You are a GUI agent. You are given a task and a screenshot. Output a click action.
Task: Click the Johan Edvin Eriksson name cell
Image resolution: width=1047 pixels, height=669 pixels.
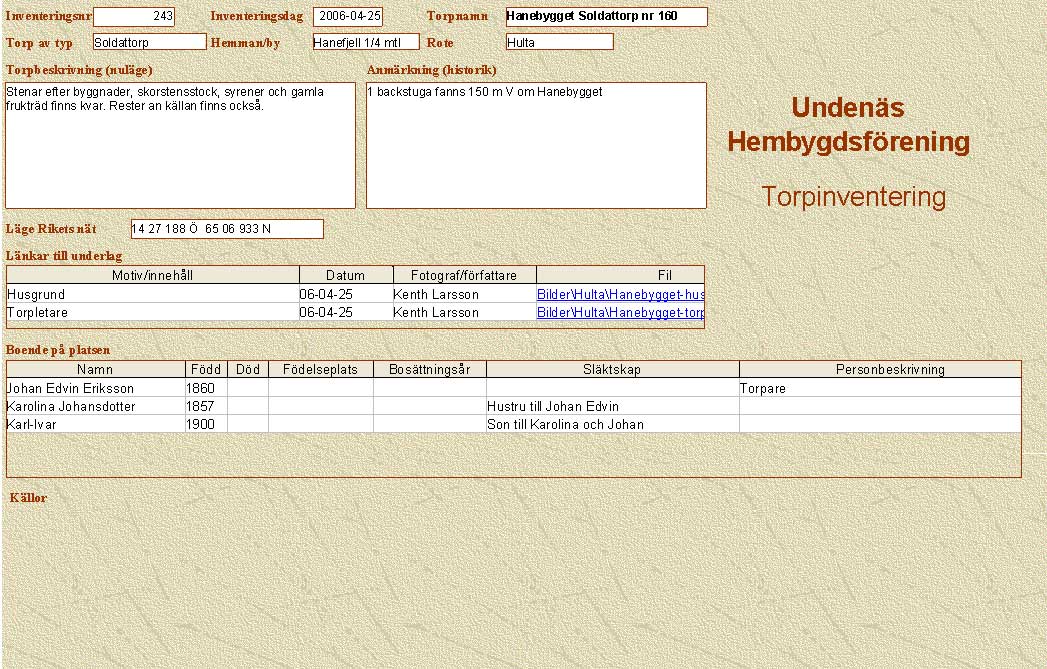[95, 388]
